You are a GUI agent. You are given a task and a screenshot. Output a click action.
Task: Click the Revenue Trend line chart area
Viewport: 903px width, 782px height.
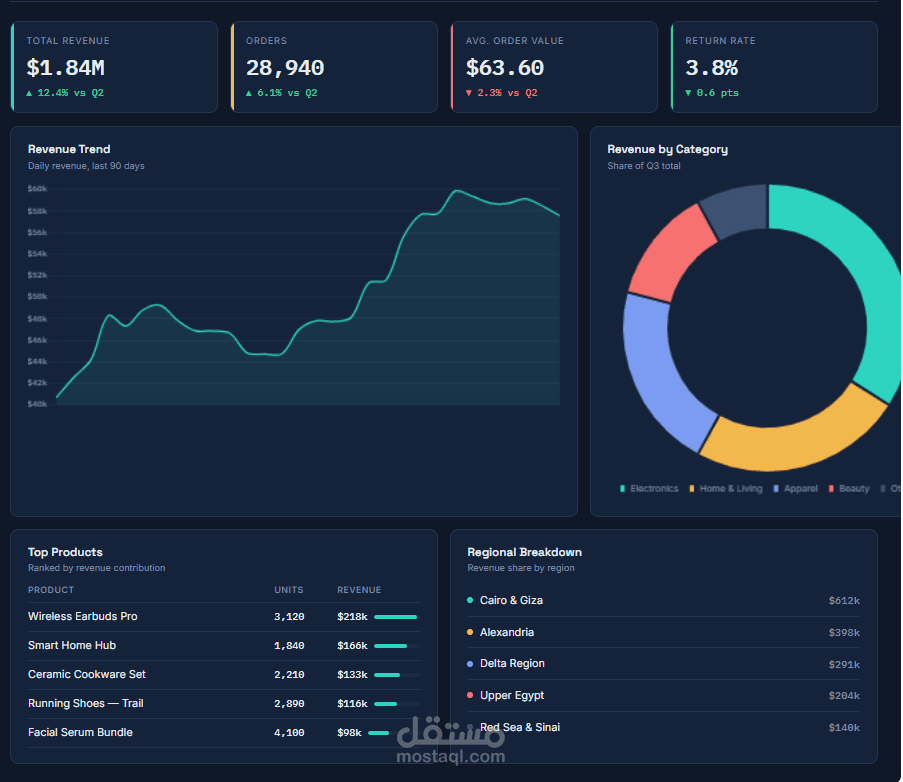[308, 297]
